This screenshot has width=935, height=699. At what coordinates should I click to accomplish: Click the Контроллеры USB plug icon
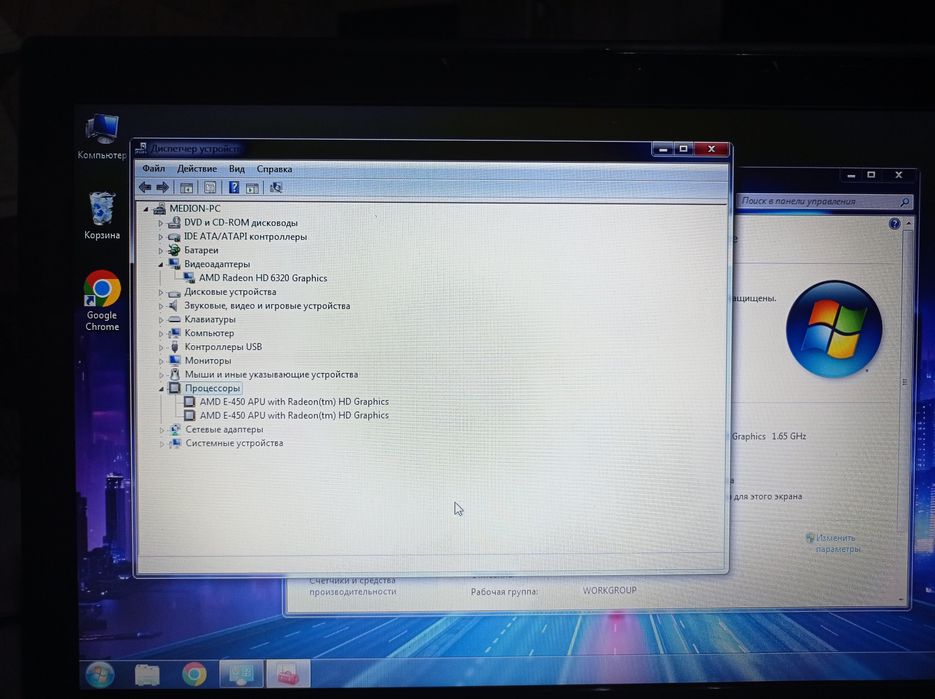(175, 347)
